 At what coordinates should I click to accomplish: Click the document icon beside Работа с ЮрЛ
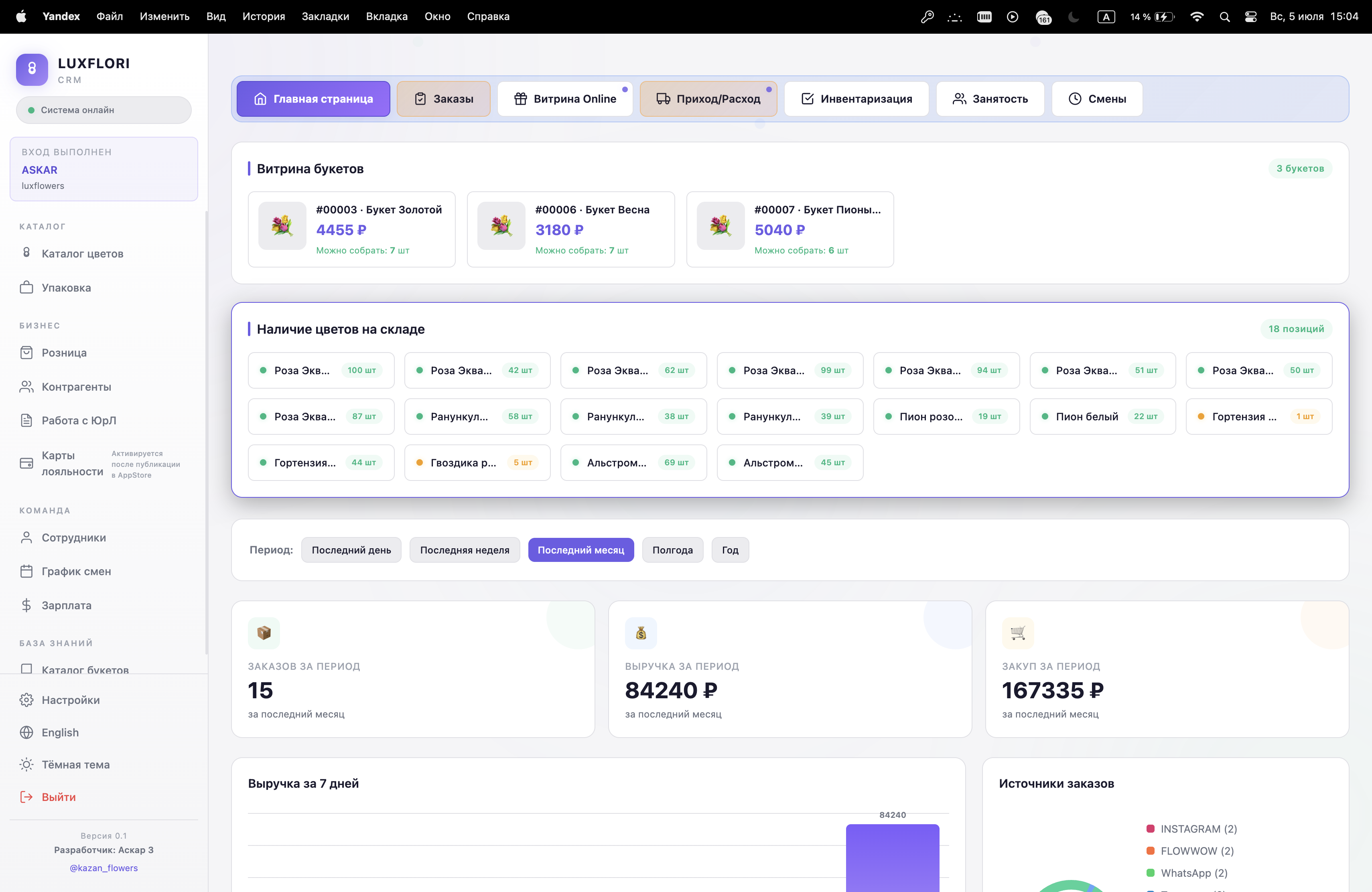26,420
